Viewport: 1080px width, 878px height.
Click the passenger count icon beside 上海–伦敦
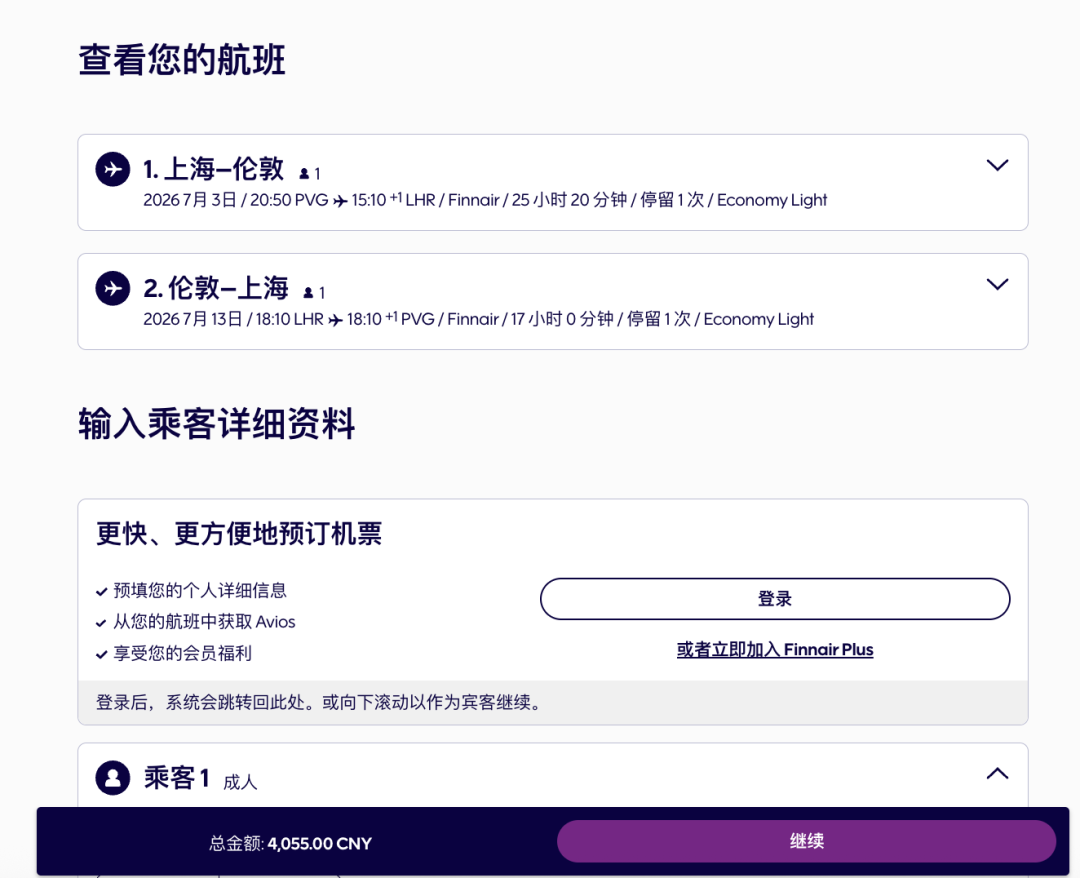(305, 173)
